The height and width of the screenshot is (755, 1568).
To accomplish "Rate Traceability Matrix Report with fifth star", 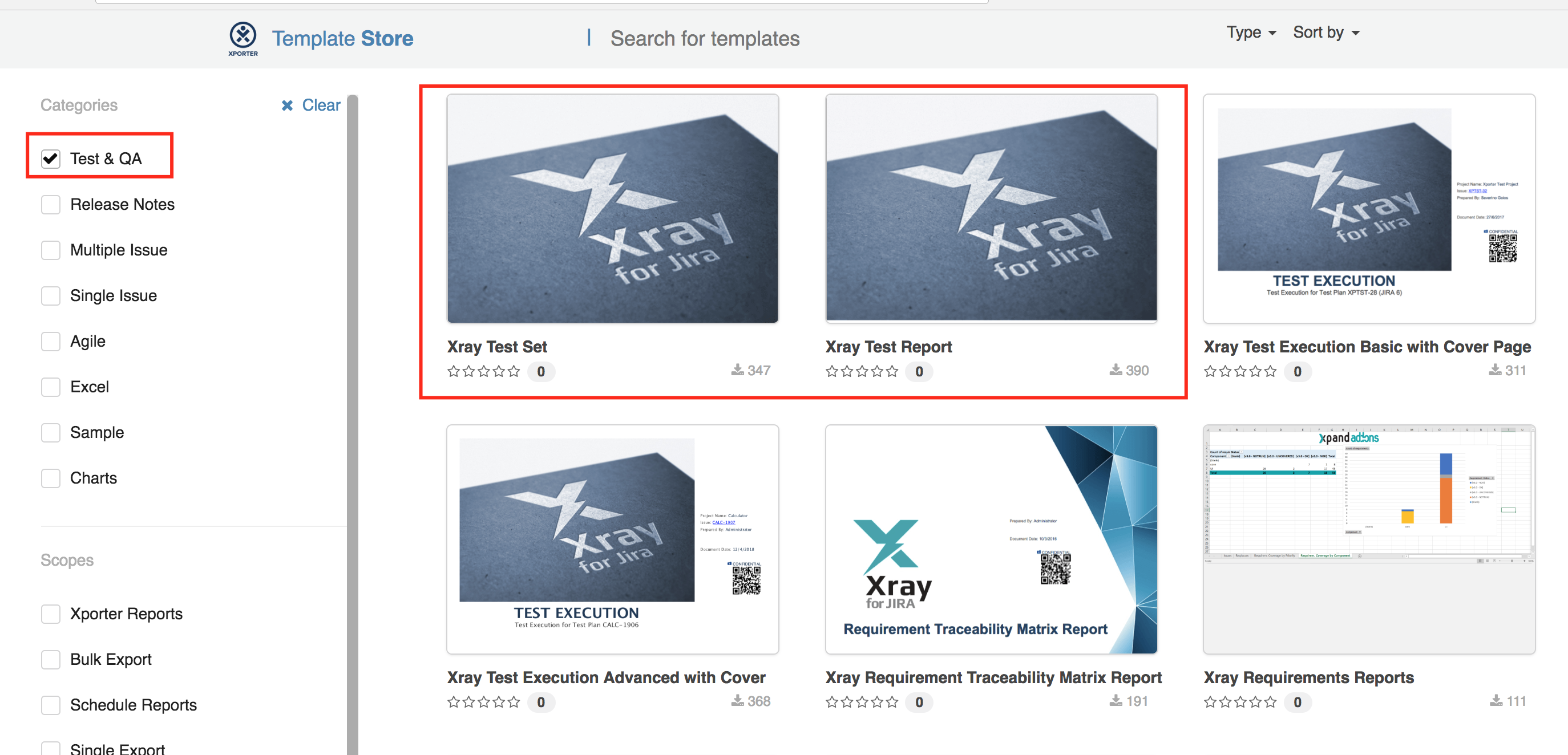I will pos(892,702).
